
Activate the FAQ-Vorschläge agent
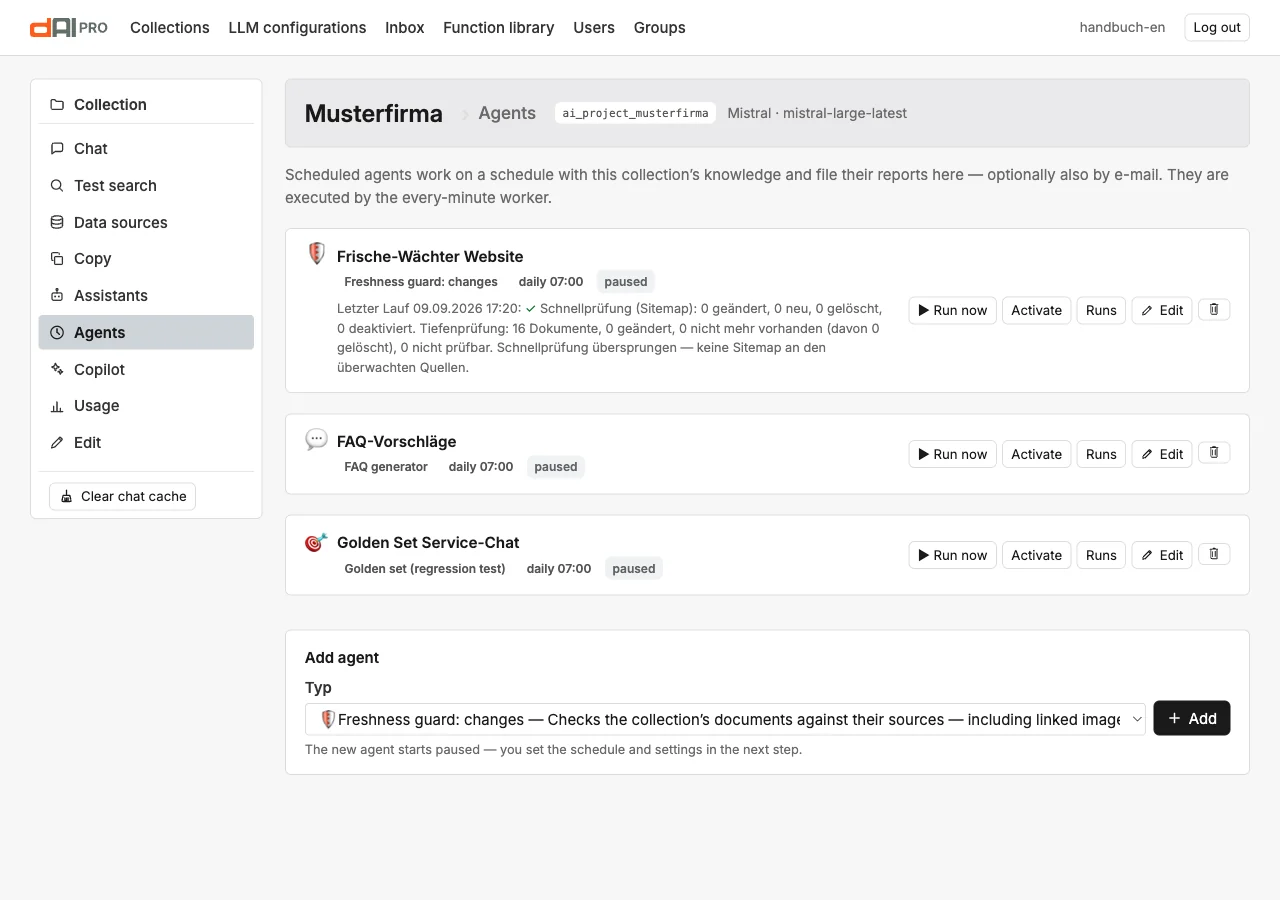pos(1036,454)
